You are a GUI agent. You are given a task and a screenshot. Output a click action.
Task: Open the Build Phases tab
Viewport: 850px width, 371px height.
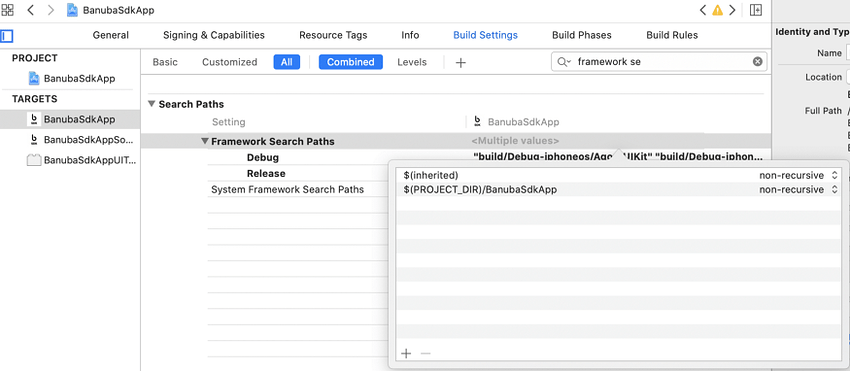pyautogui.click(x=582, y=35)
